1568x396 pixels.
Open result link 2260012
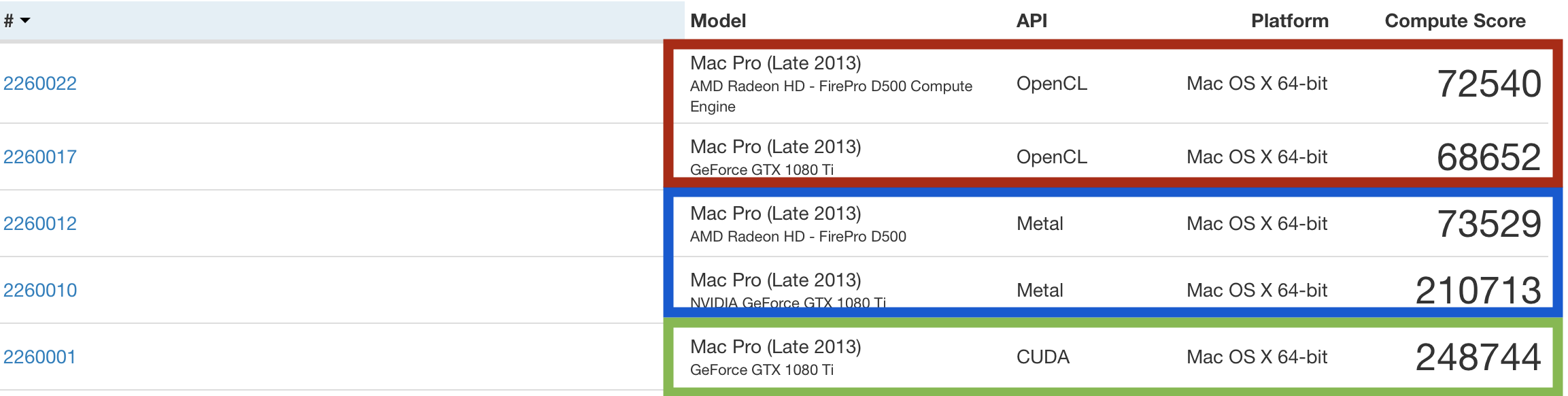click(x=40, y=224)
